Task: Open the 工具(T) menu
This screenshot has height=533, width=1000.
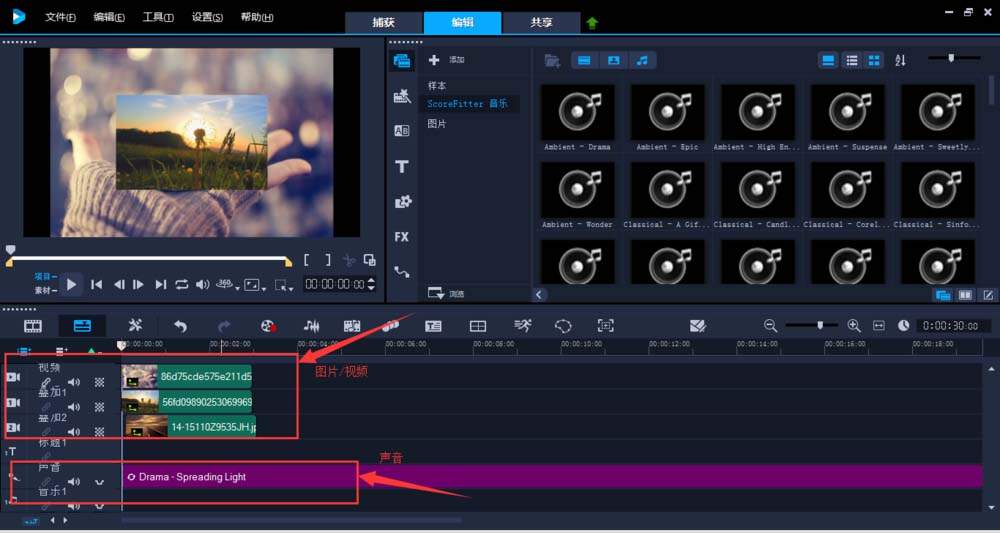Action: pyautogui.click(x=158, y=17)
